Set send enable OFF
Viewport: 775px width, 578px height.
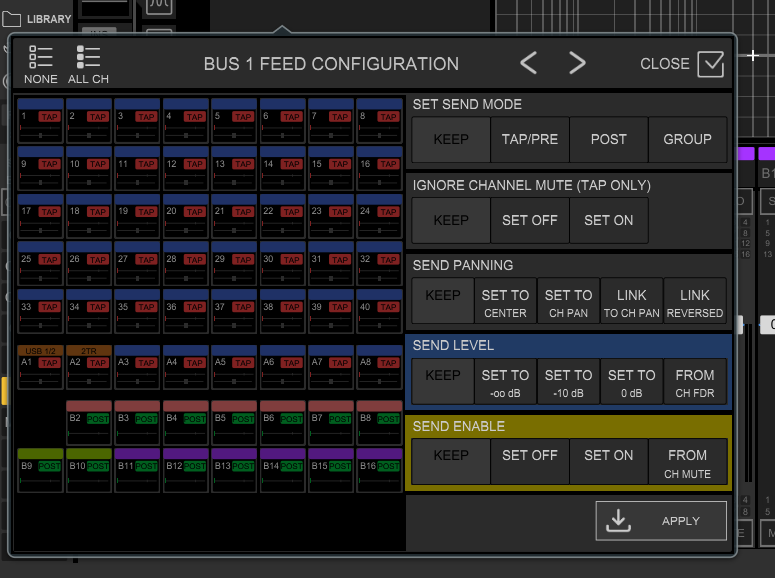[x=529, y=461]
